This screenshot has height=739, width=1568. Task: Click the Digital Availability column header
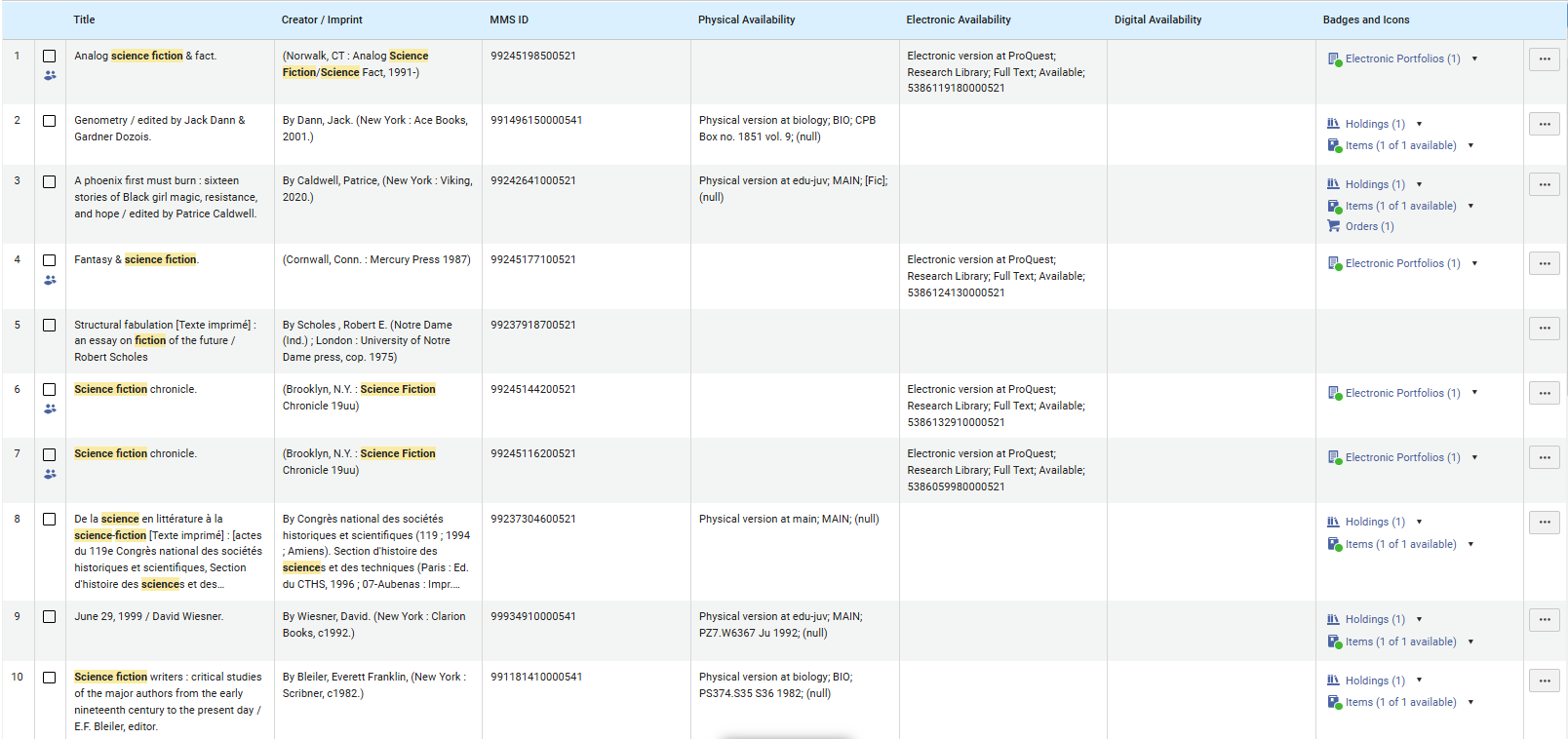[x=1158, y=19]
